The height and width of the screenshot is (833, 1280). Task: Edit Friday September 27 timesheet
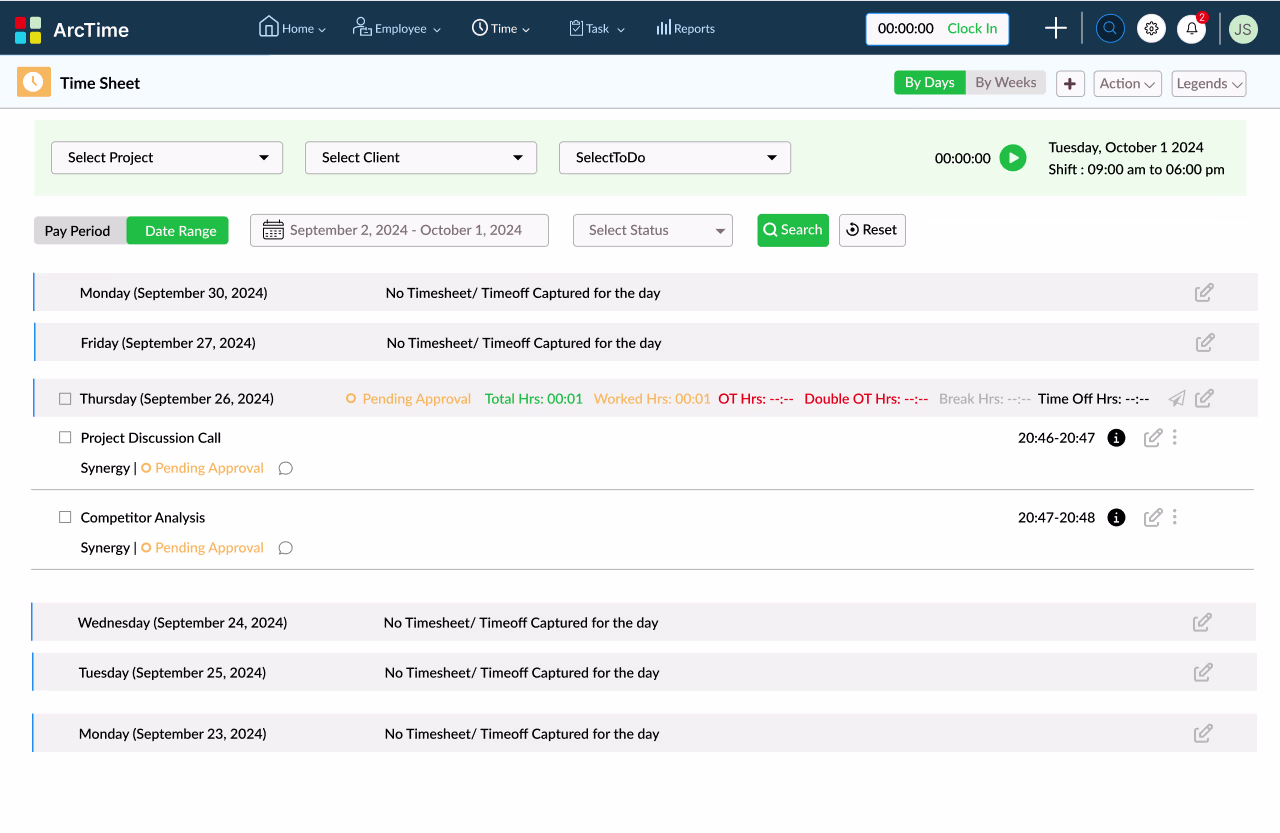click(x=1205, y=343)
